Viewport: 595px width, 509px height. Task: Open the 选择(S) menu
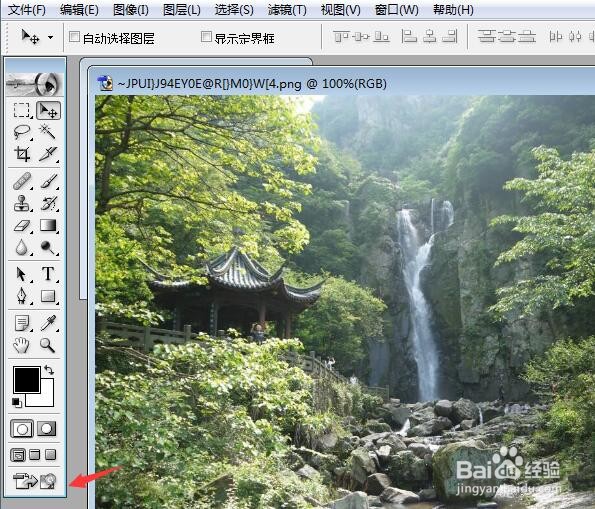pos(234,10)
